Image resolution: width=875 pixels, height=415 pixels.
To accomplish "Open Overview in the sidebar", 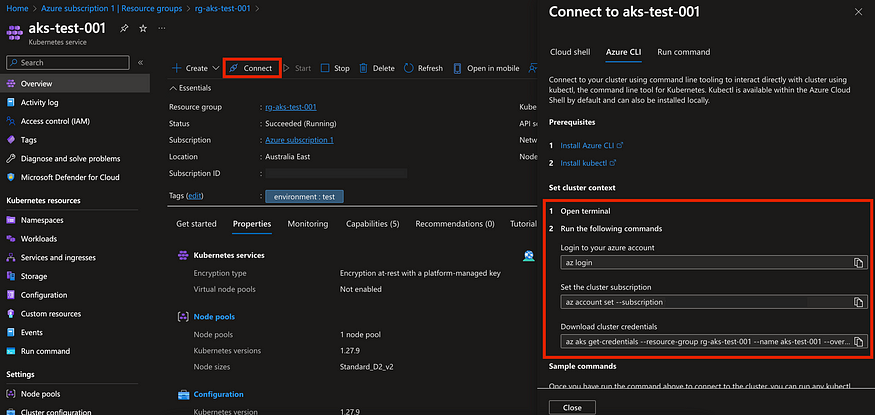I will click(75, 84).
